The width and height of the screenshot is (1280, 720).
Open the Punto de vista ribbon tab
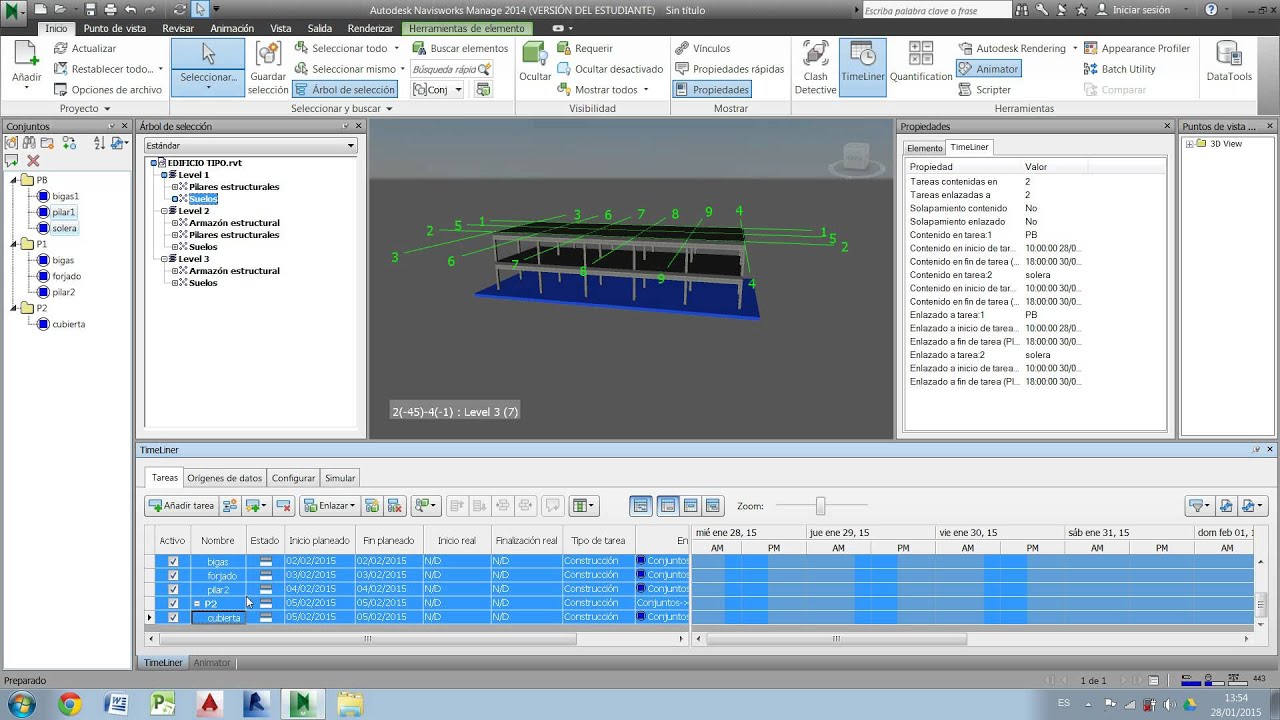[x=115, y=28]
